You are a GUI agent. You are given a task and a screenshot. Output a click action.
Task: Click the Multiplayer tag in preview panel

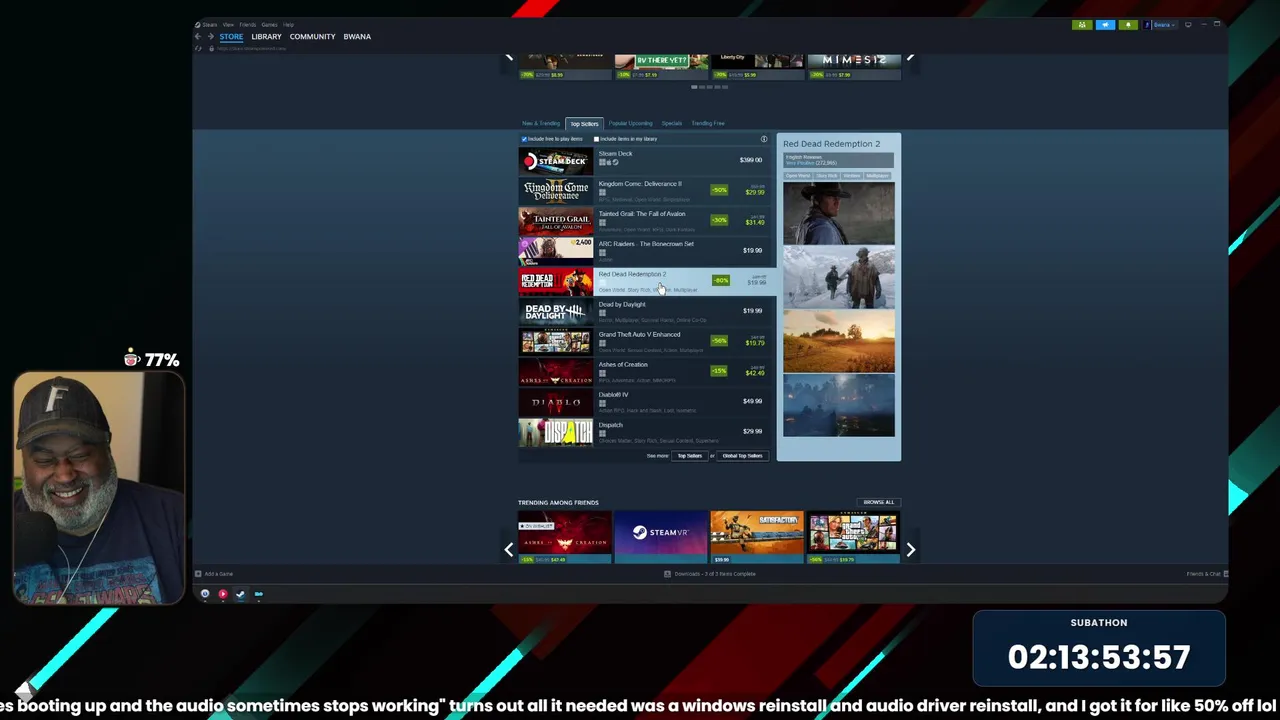(x=877, y=176)
